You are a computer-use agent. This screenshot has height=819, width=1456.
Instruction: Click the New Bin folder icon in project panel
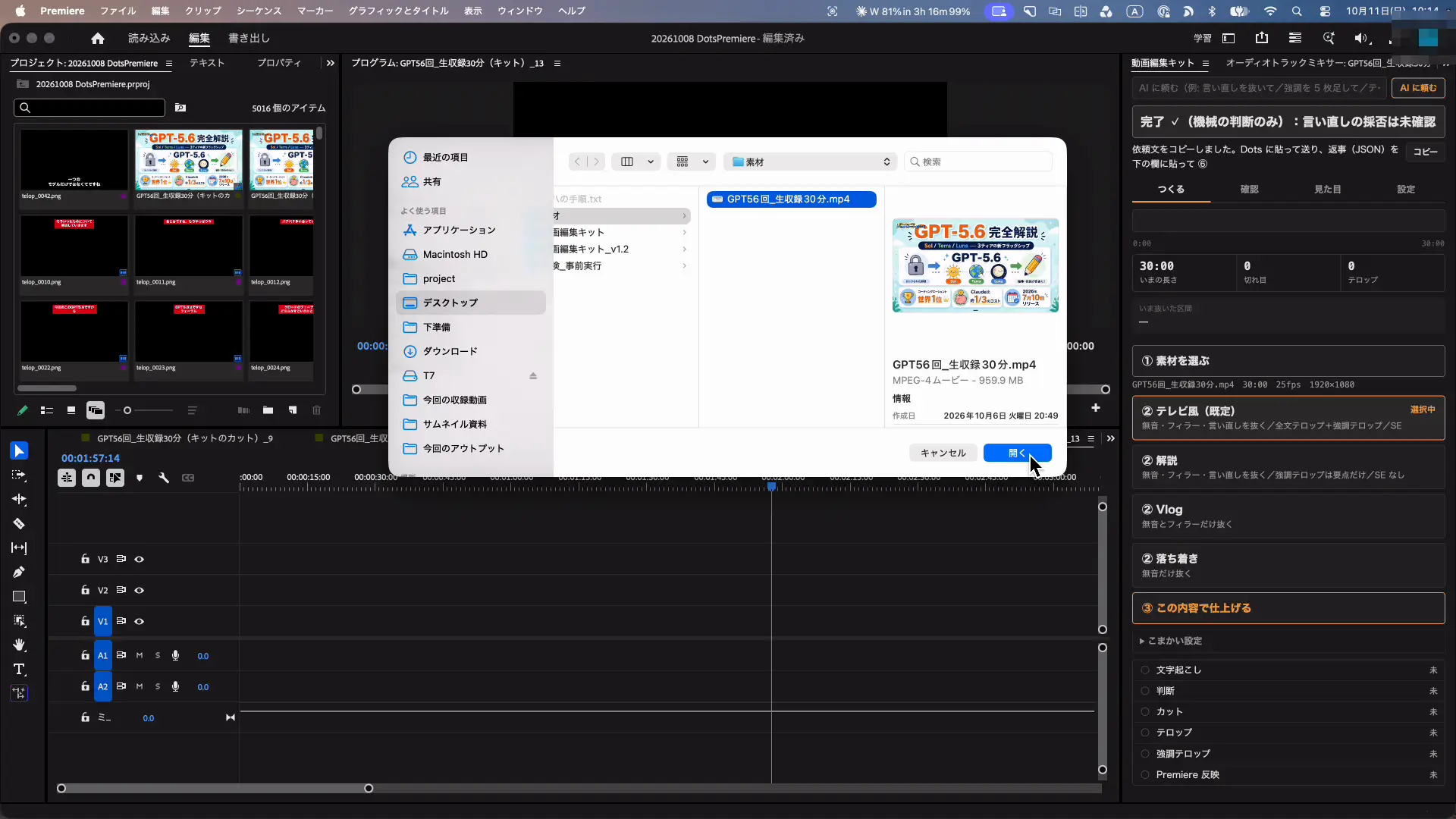click(268, 410)
